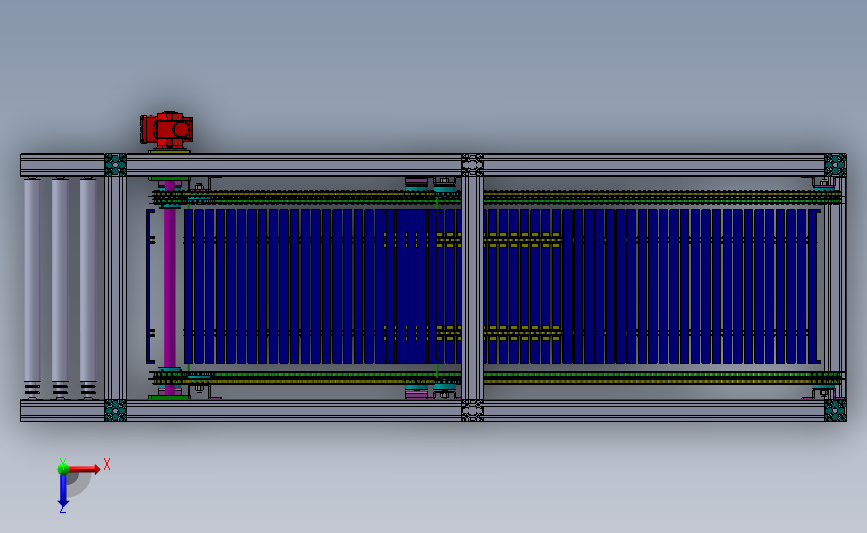
Task: Select the central vertical aluminum profile post
Action: tap(472, 288)
